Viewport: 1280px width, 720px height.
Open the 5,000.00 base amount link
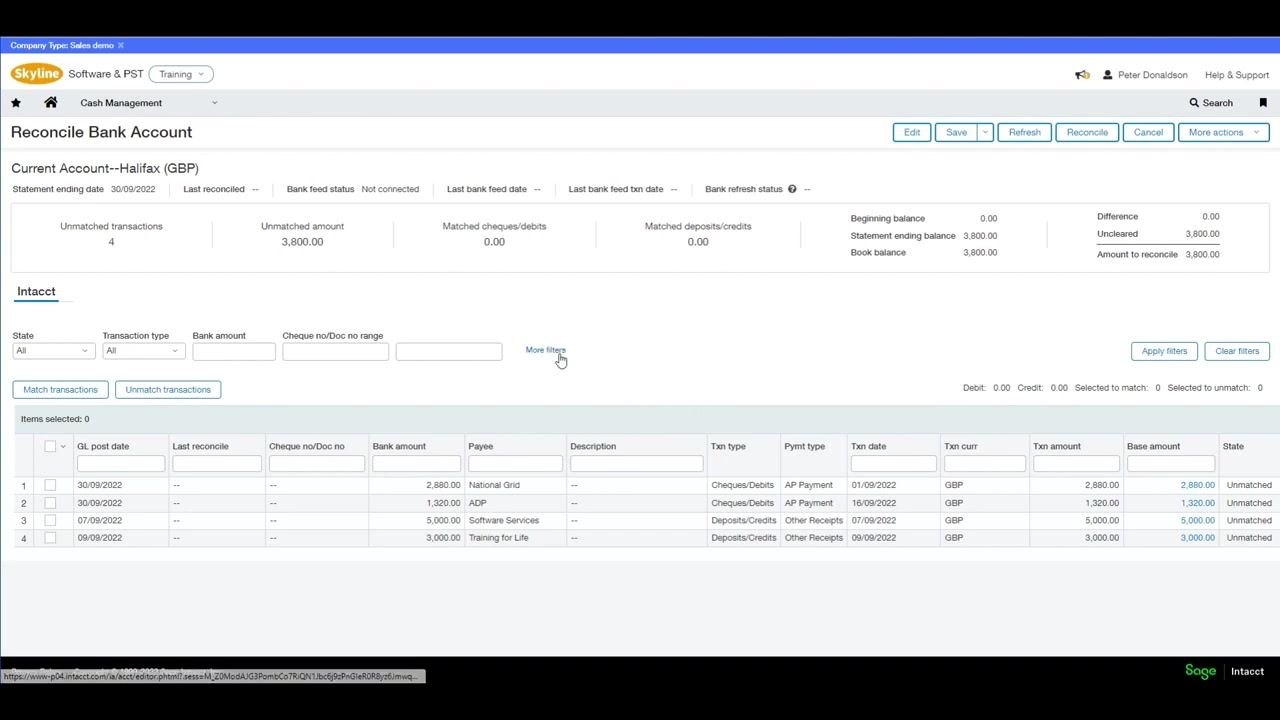pyautogui.click(x=1197, y=520)
